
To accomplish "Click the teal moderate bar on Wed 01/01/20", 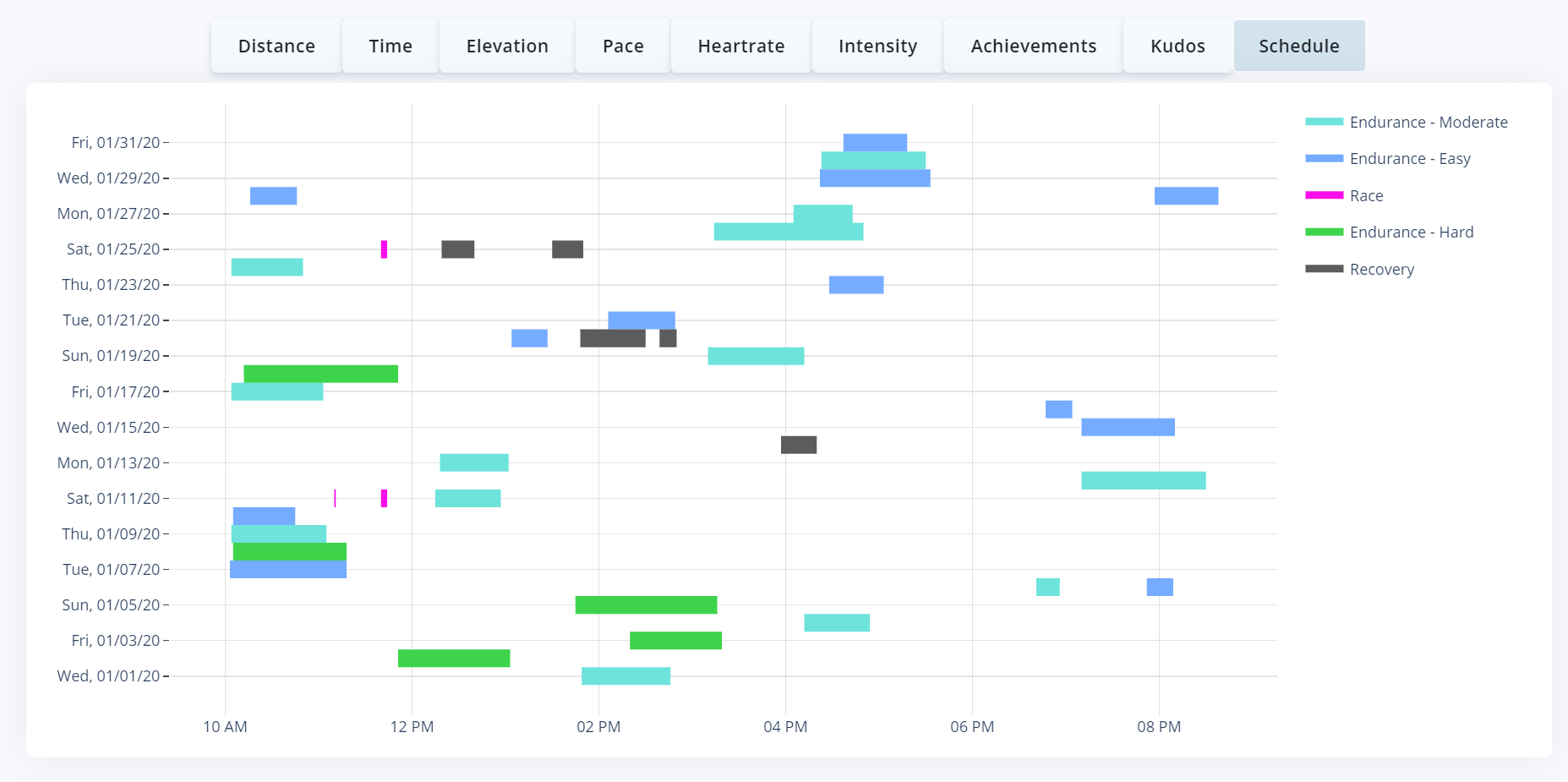I will (x=626, y=676).
